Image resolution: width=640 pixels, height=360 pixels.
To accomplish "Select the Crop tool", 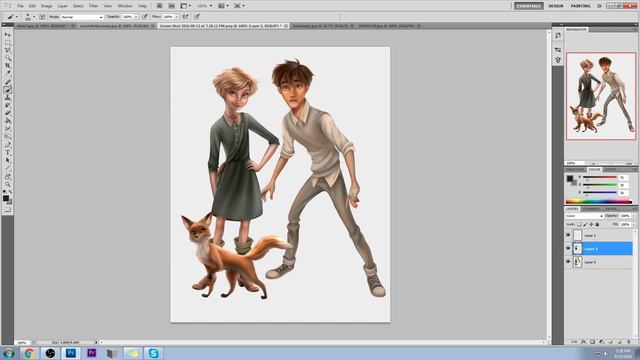I will tap(8, 64).
